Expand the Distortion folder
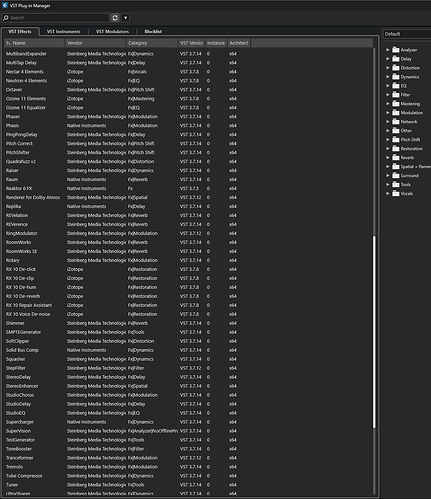This screenshot has width=431, height=499. pos(388,68)
